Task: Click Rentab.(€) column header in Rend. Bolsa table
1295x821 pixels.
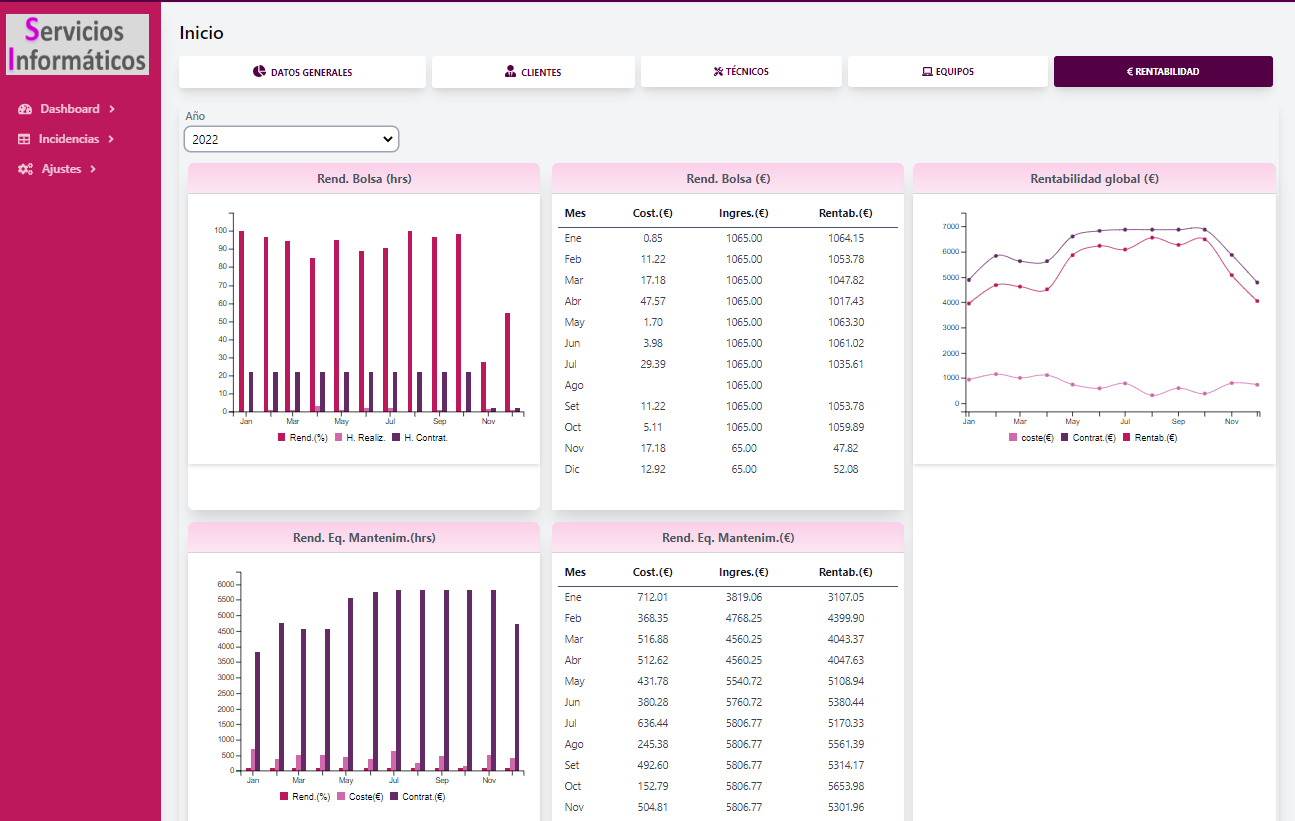Action: [x=846, y=213]
